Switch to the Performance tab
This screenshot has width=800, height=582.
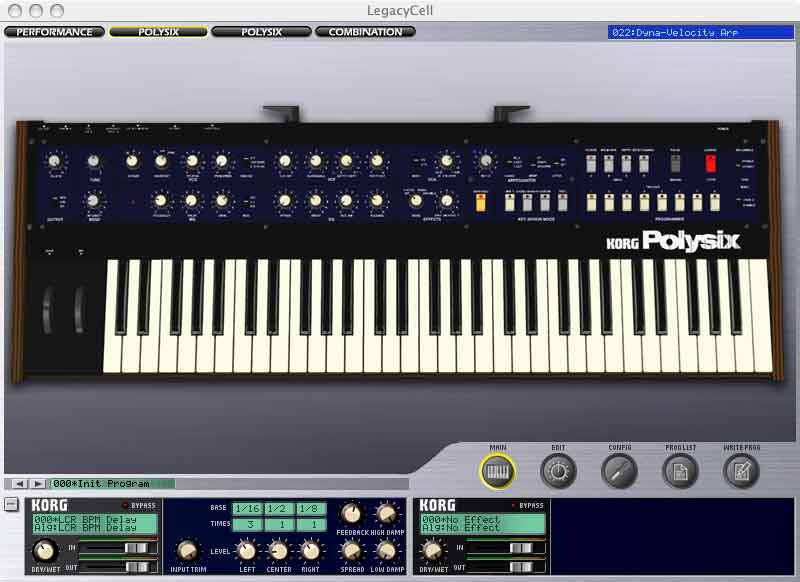54,32
